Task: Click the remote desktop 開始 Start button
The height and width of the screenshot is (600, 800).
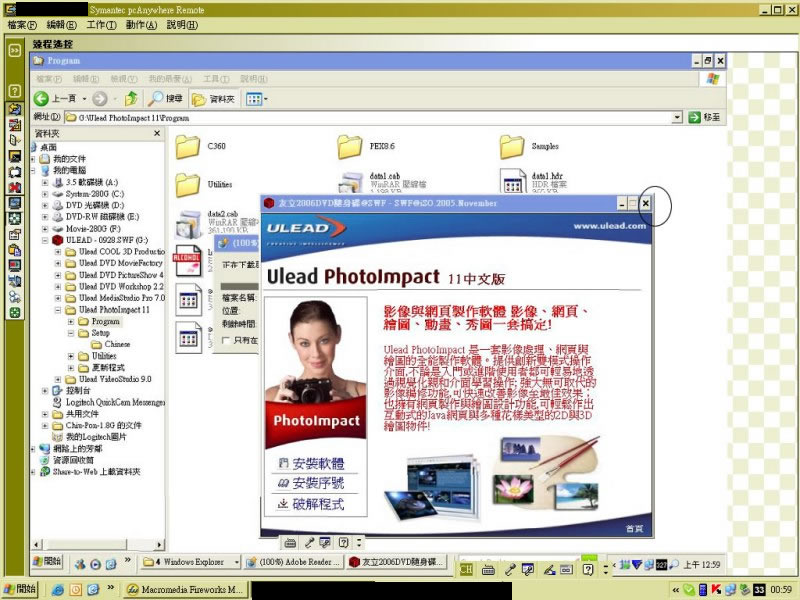Action: tap(47, 561)
